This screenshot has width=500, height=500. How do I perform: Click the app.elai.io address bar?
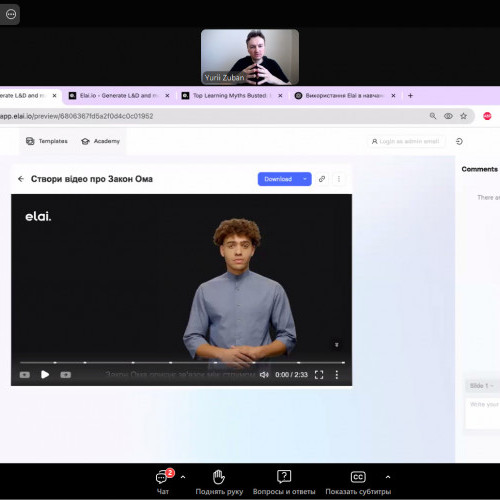click(x=213, y=116)
